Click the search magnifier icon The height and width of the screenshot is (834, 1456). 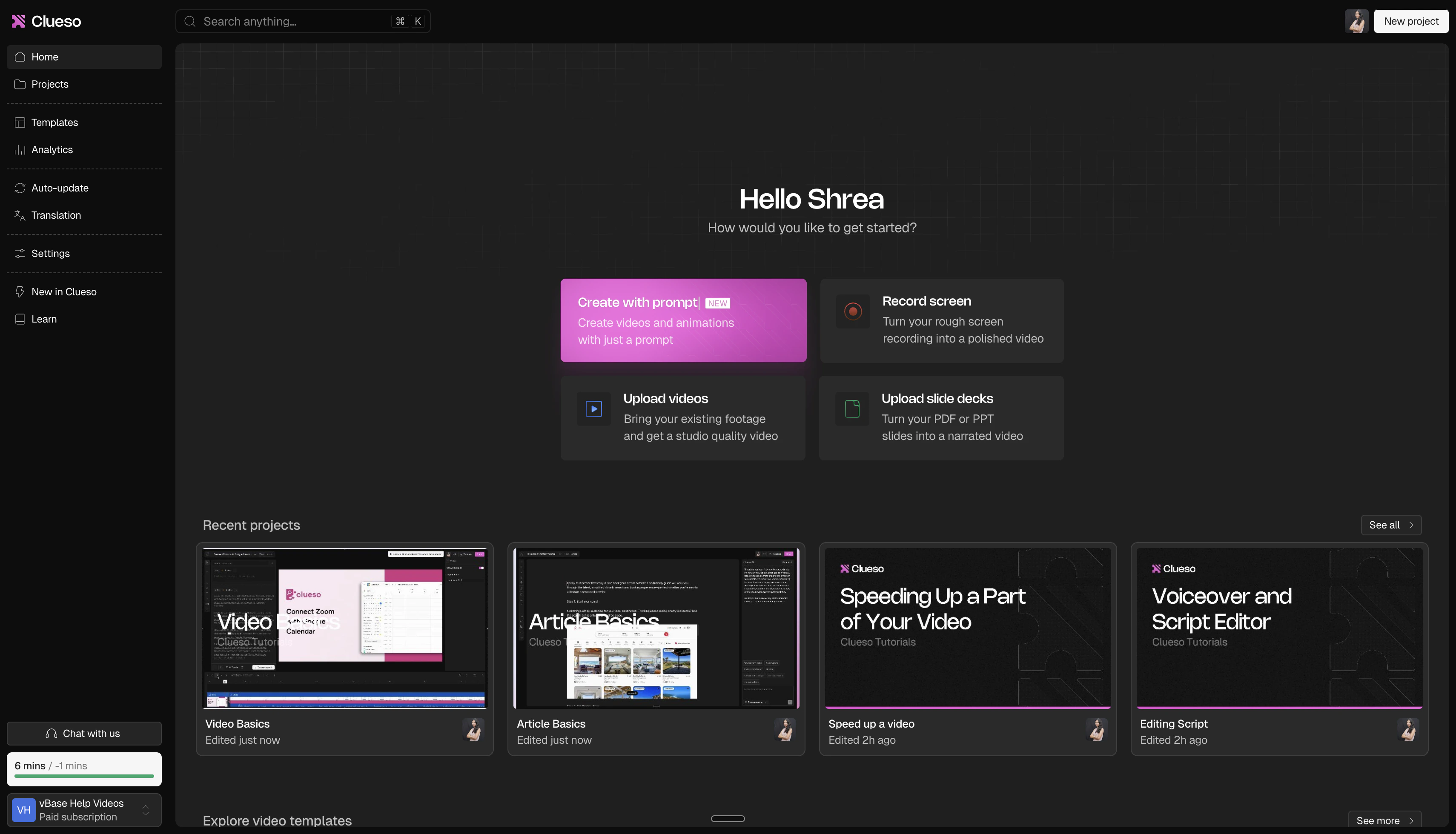coord(190,21)
